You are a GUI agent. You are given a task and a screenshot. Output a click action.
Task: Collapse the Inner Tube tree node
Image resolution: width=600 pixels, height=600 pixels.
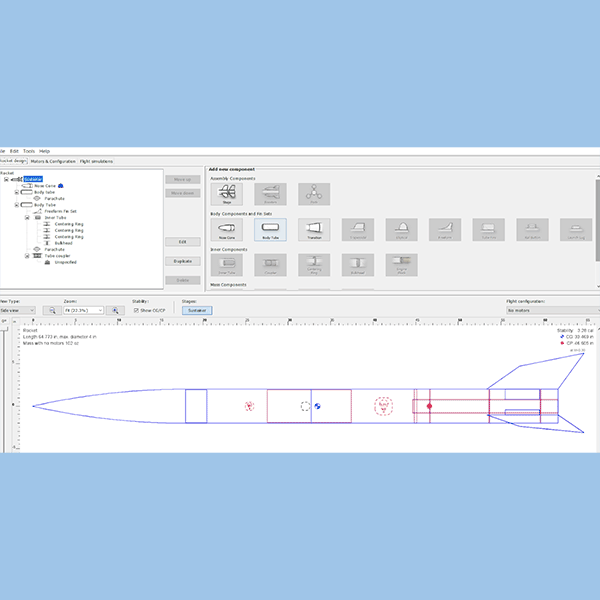27,217
